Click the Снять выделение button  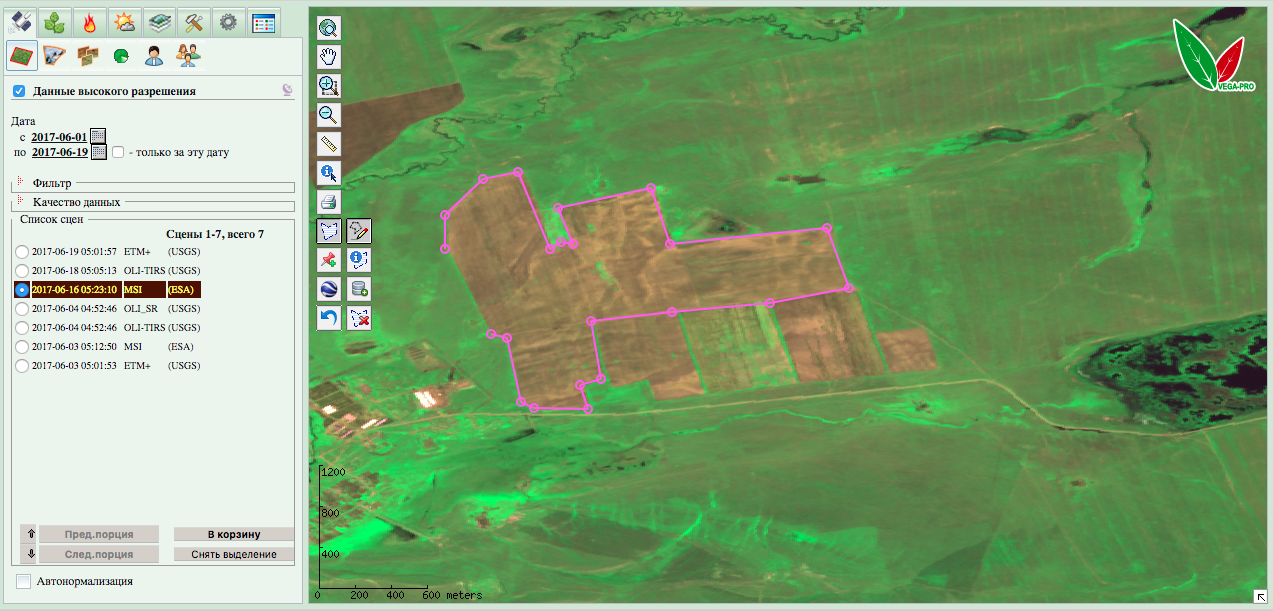click(x=234, y=554)
